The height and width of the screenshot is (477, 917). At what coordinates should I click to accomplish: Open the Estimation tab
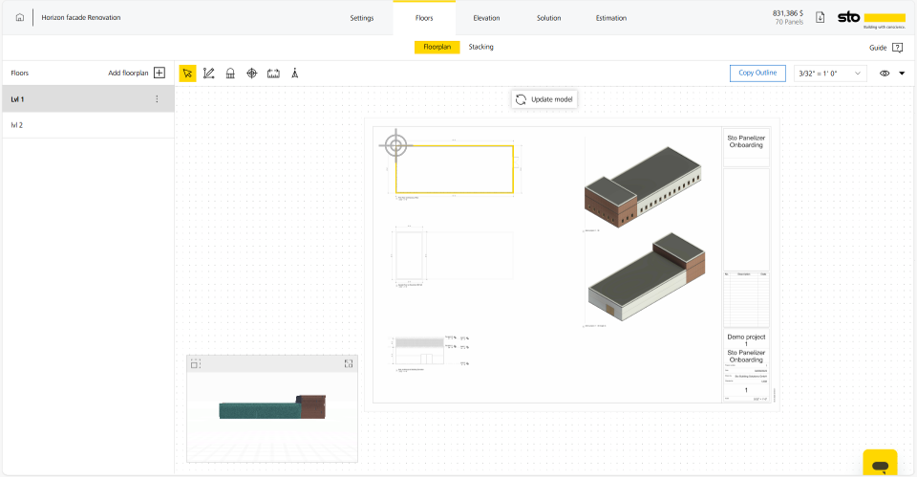pos(611,18)
